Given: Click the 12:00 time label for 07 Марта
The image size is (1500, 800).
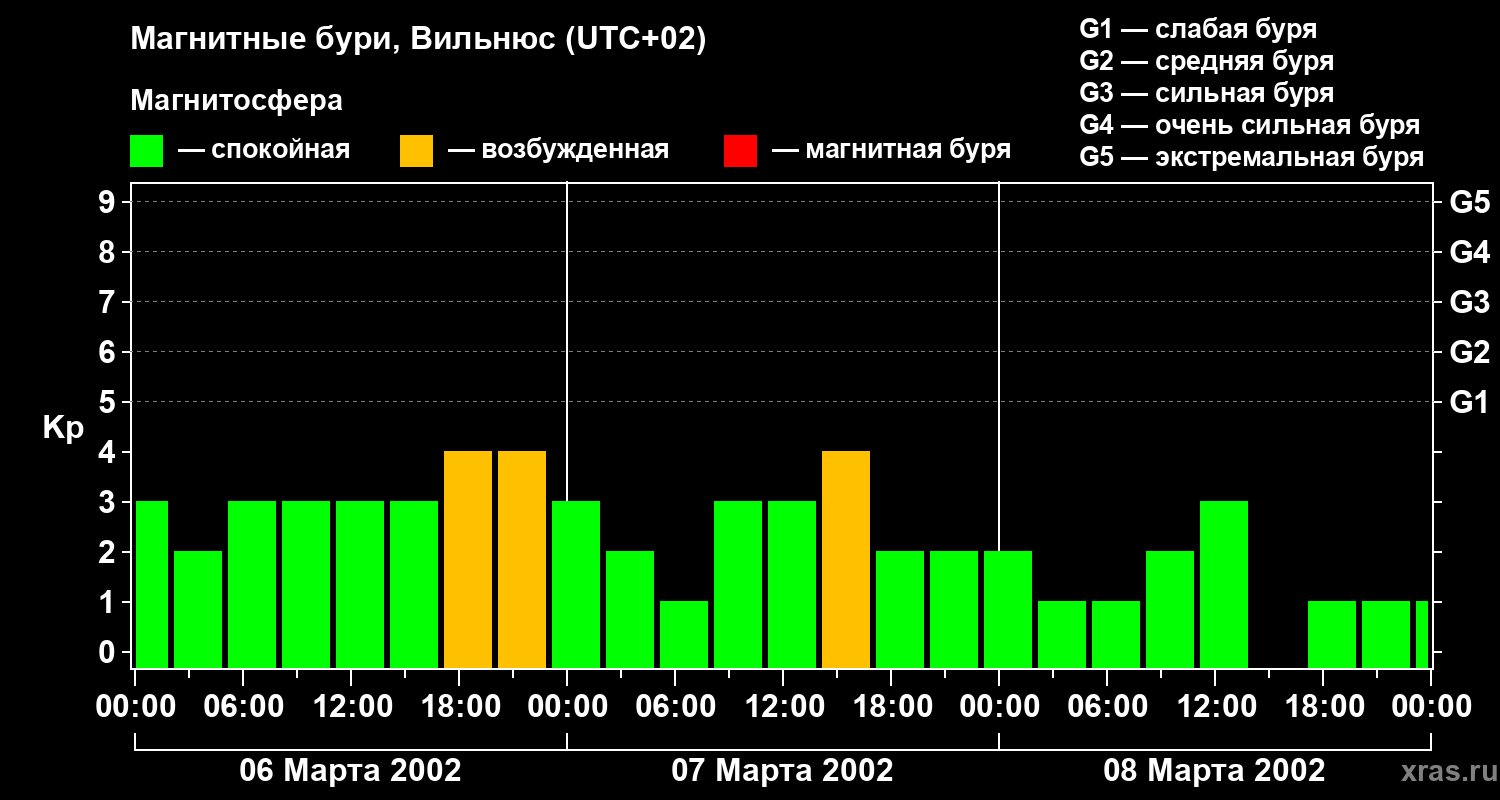Looking at the screenshot, I should point(783,707).
